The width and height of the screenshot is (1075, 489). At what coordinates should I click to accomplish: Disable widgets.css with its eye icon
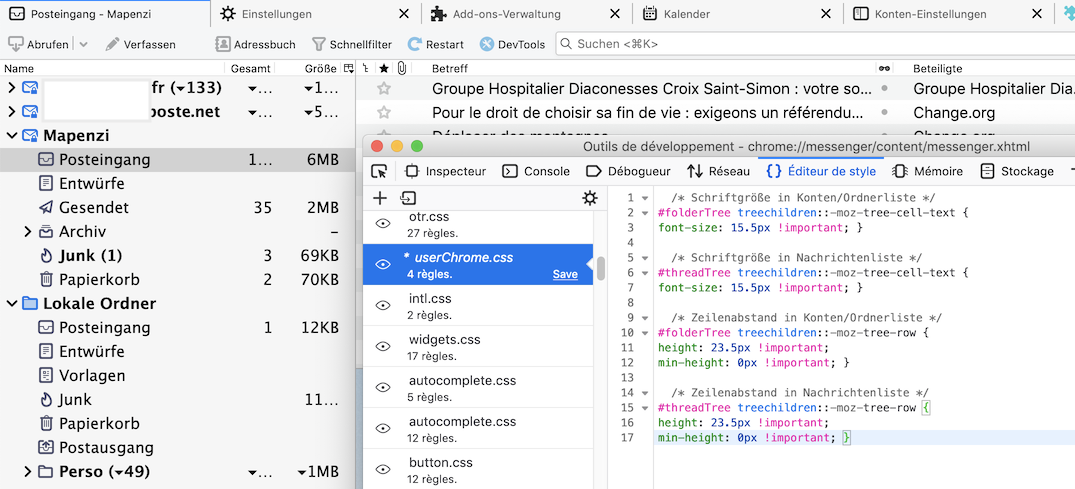(382, 347)
